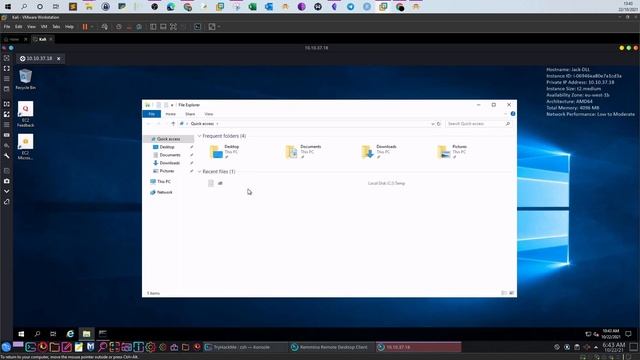Click the Remmina tools wrench icon in sidebar
The image size is (640, 360).
7,156
